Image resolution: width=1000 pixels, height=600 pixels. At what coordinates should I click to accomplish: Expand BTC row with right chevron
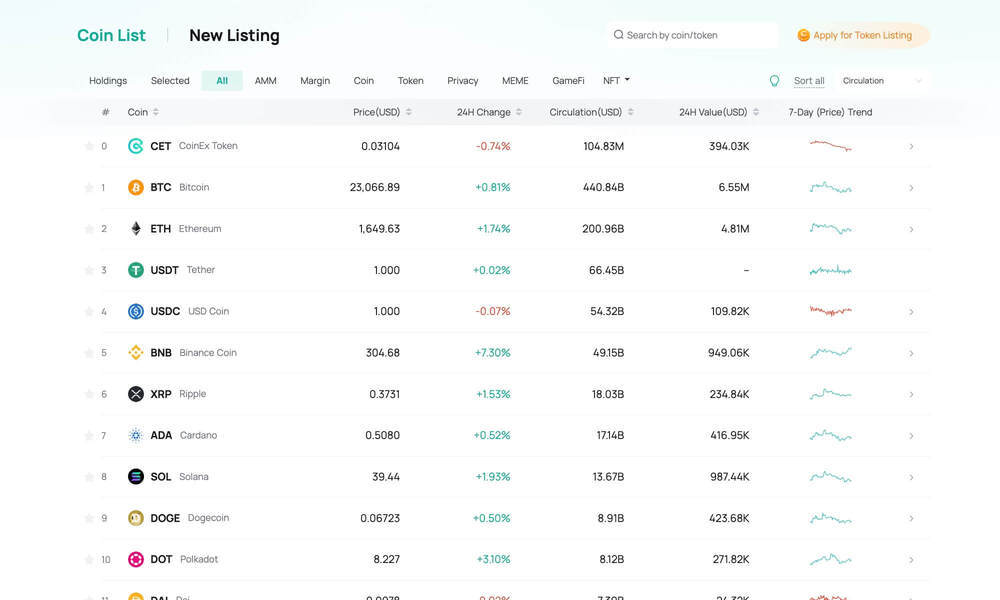pyautogui.click(x=911, y=188)
